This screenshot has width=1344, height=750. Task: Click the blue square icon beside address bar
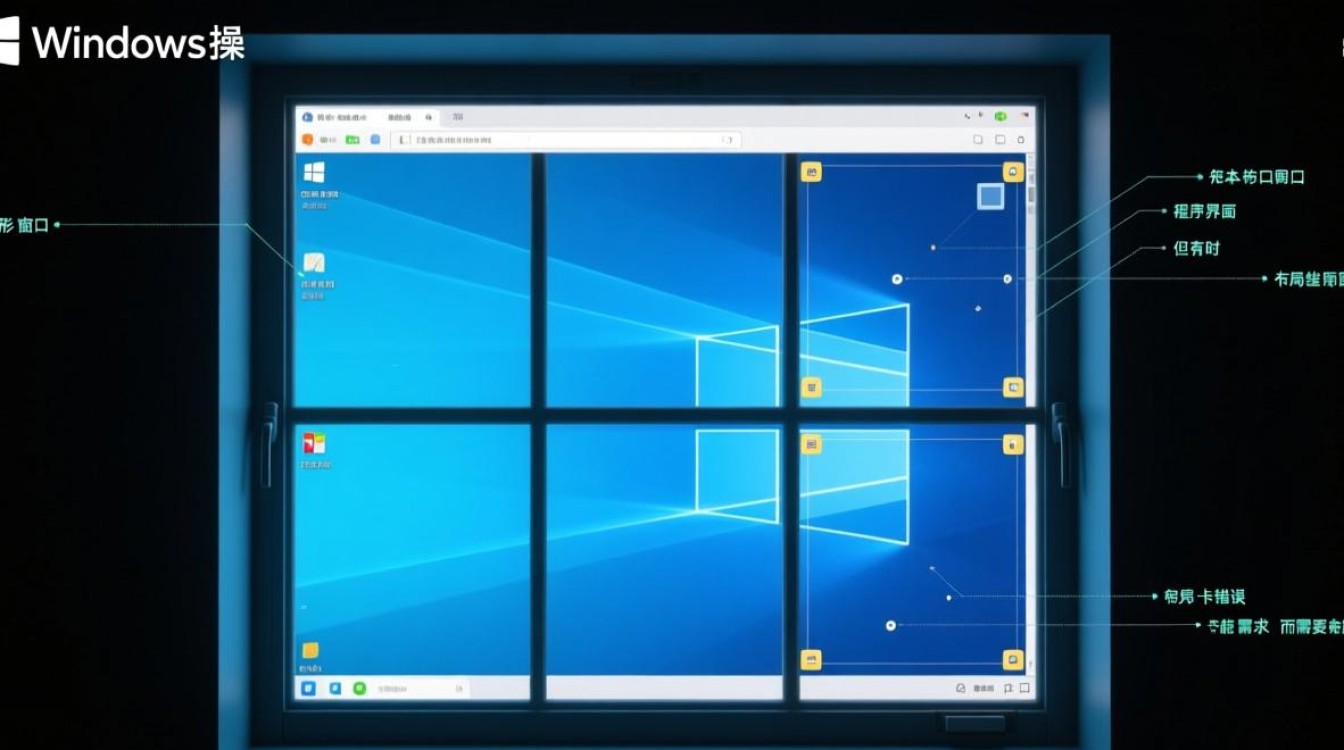[x=375, y=140]
